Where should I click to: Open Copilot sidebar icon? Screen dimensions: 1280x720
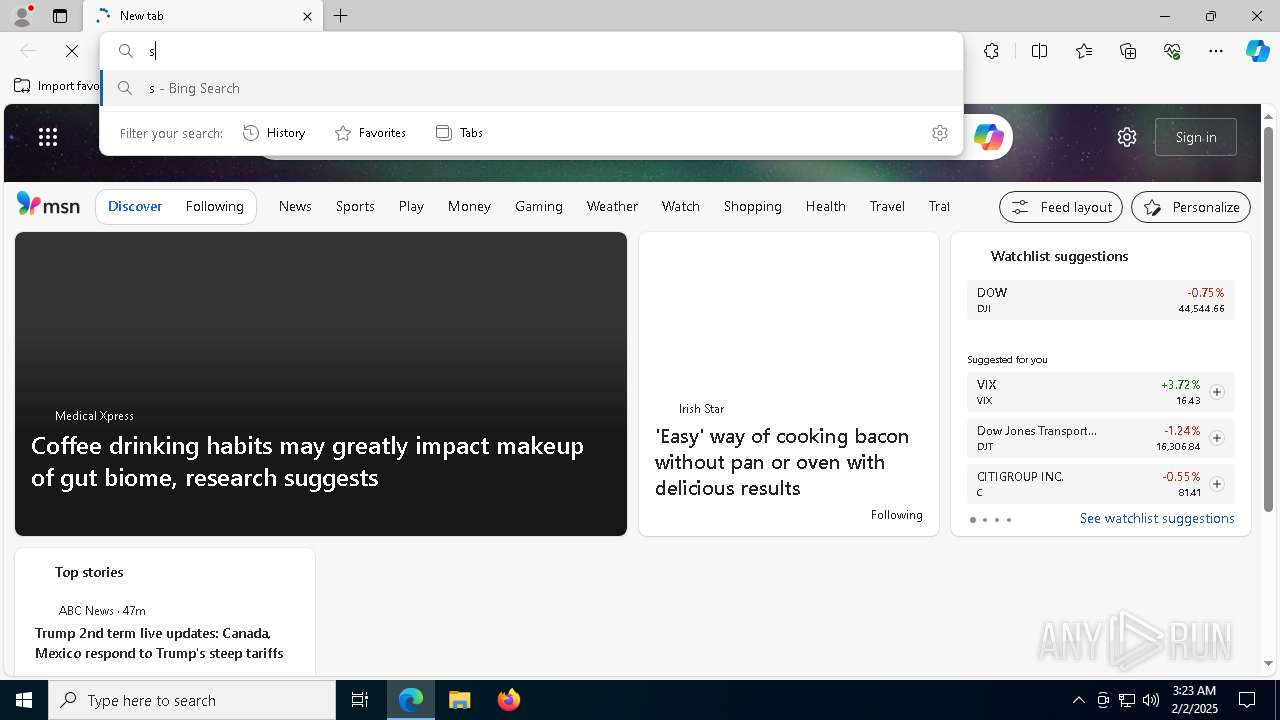pos(1257,51)
